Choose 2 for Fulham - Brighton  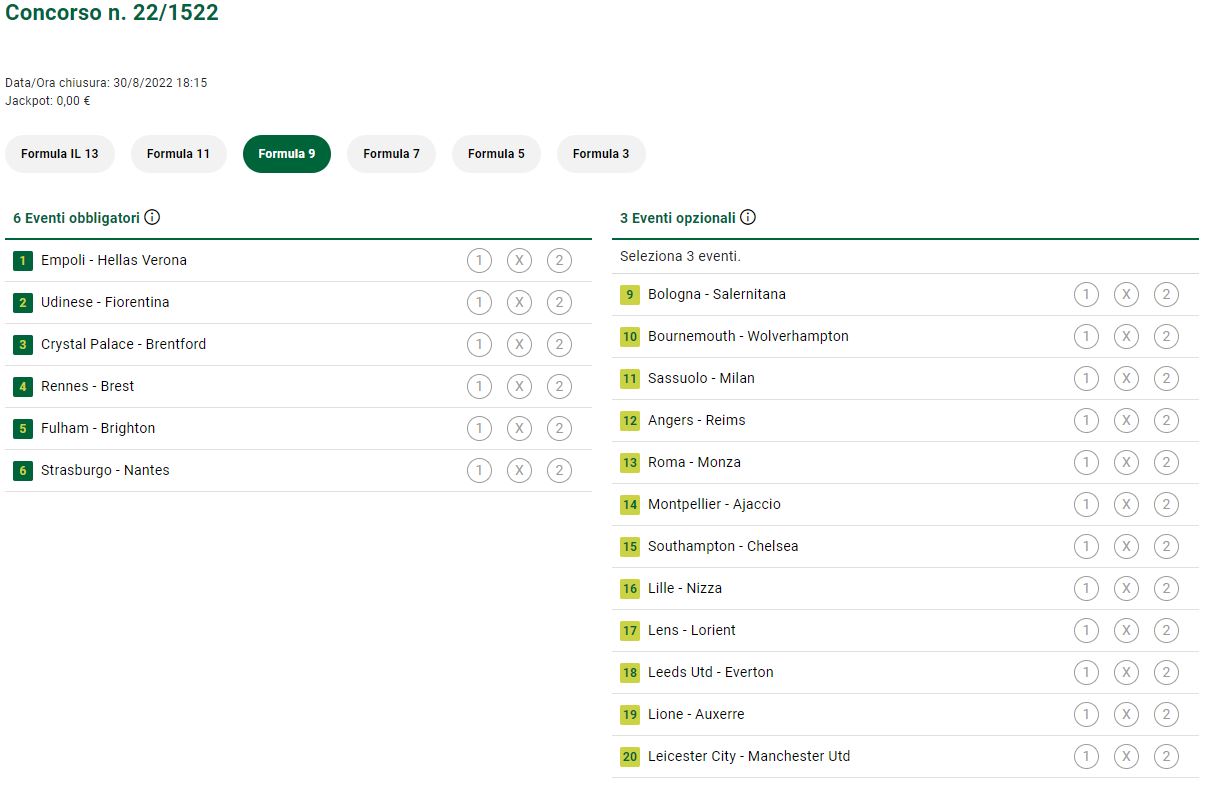559,429
